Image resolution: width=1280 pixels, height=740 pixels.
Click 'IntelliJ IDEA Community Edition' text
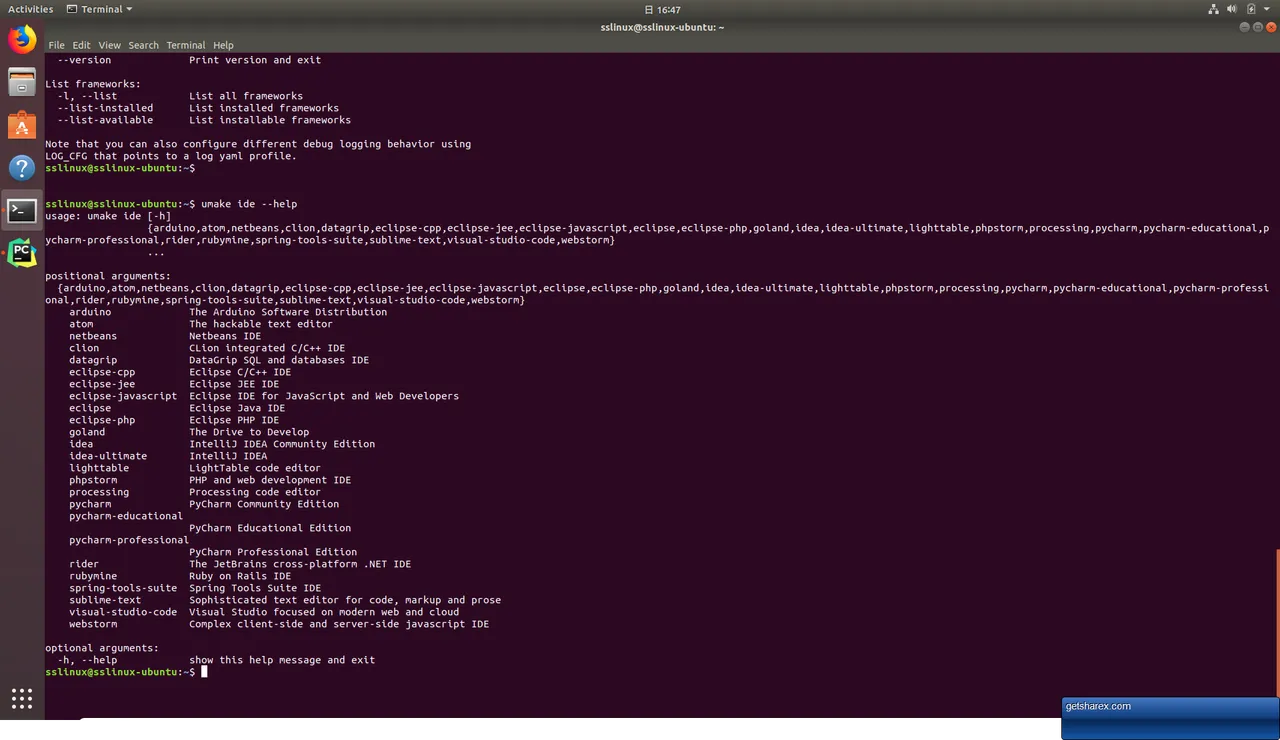(282, 444)
